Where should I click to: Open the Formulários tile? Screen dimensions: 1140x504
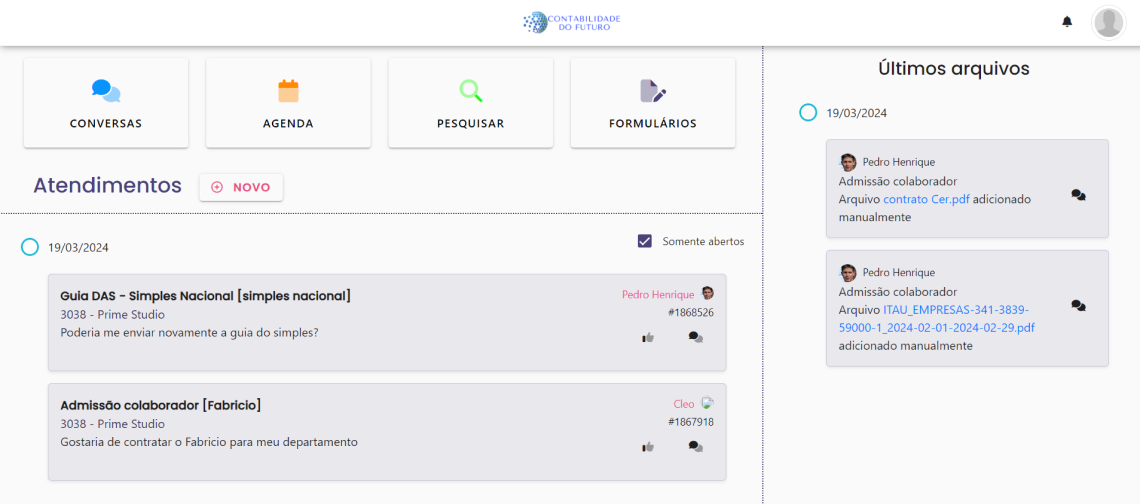652,103
